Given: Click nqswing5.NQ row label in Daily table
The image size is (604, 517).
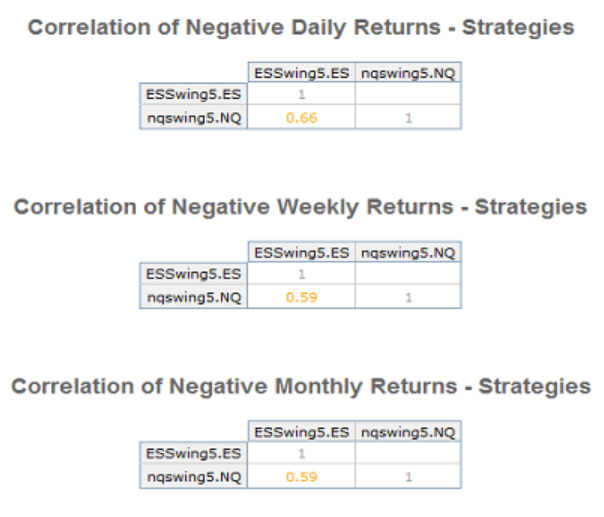Looking at the screenshot, I should click(194, 118).
